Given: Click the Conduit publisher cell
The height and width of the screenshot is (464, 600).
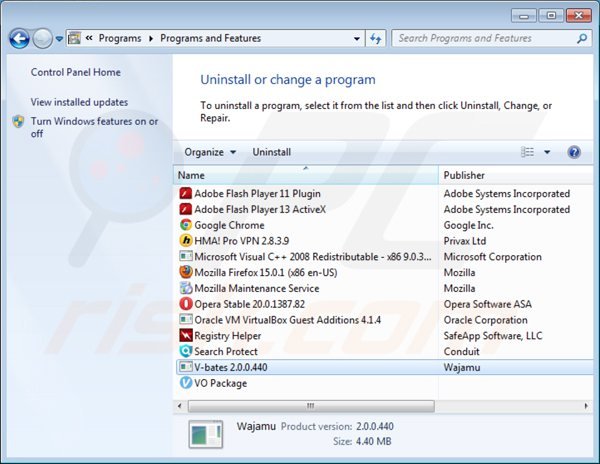Looking at the screenshot, I should 461,351.
